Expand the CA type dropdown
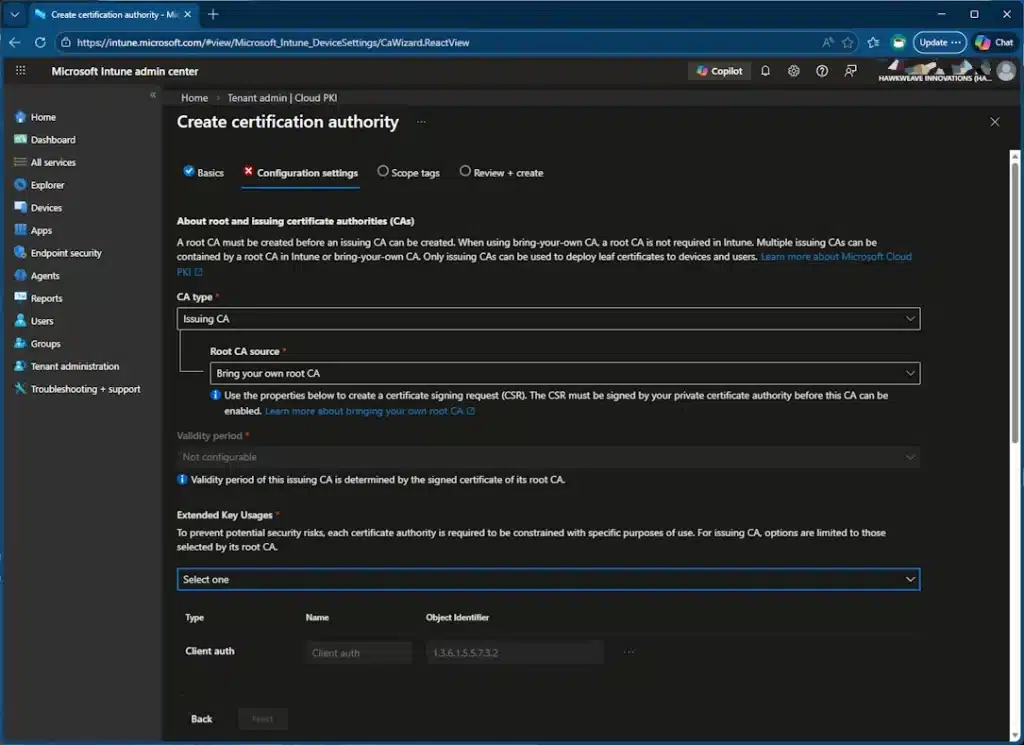The image size is (1024, 745). (548, 319)
